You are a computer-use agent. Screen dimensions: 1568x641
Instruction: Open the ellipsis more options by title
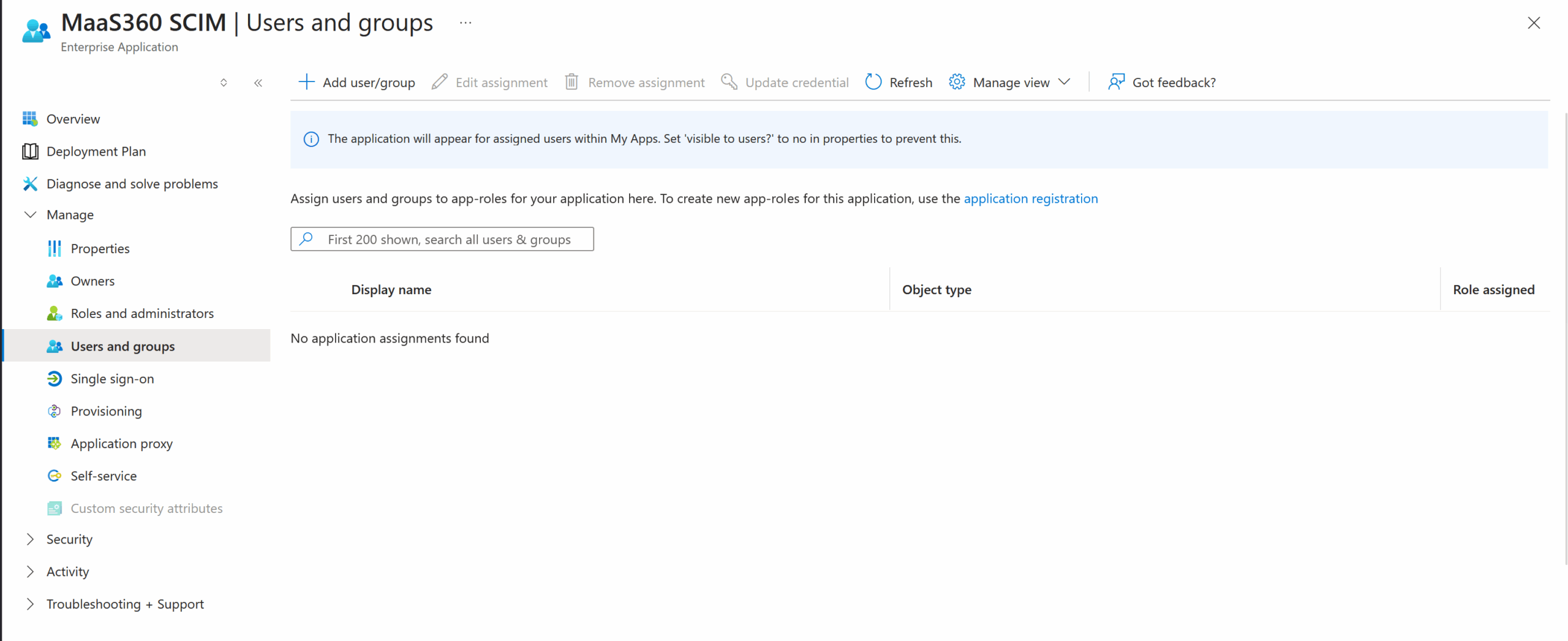pos(466,23)
